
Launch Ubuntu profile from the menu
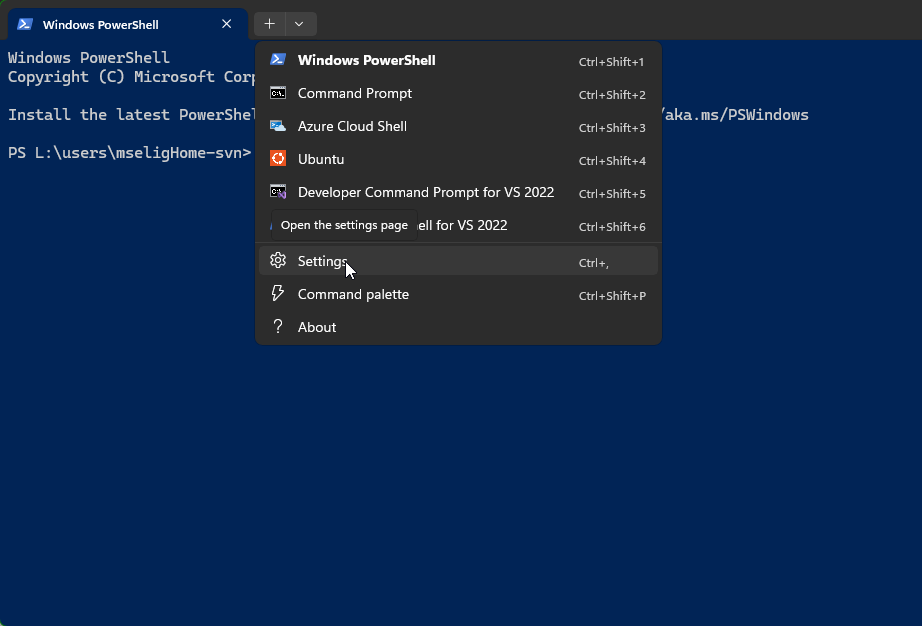click(321, 159)
